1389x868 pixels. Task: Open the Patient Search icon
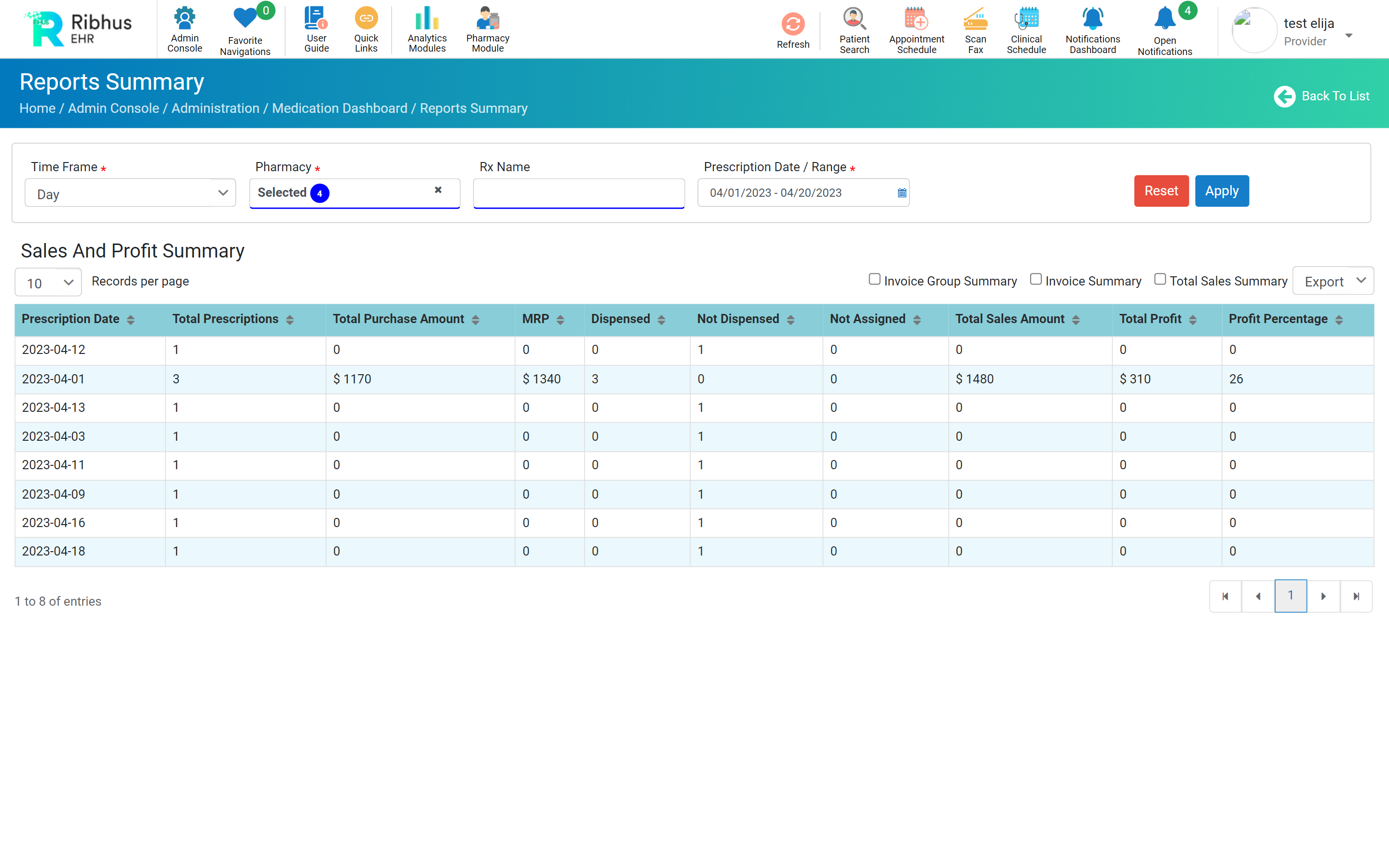click(854, 19)
